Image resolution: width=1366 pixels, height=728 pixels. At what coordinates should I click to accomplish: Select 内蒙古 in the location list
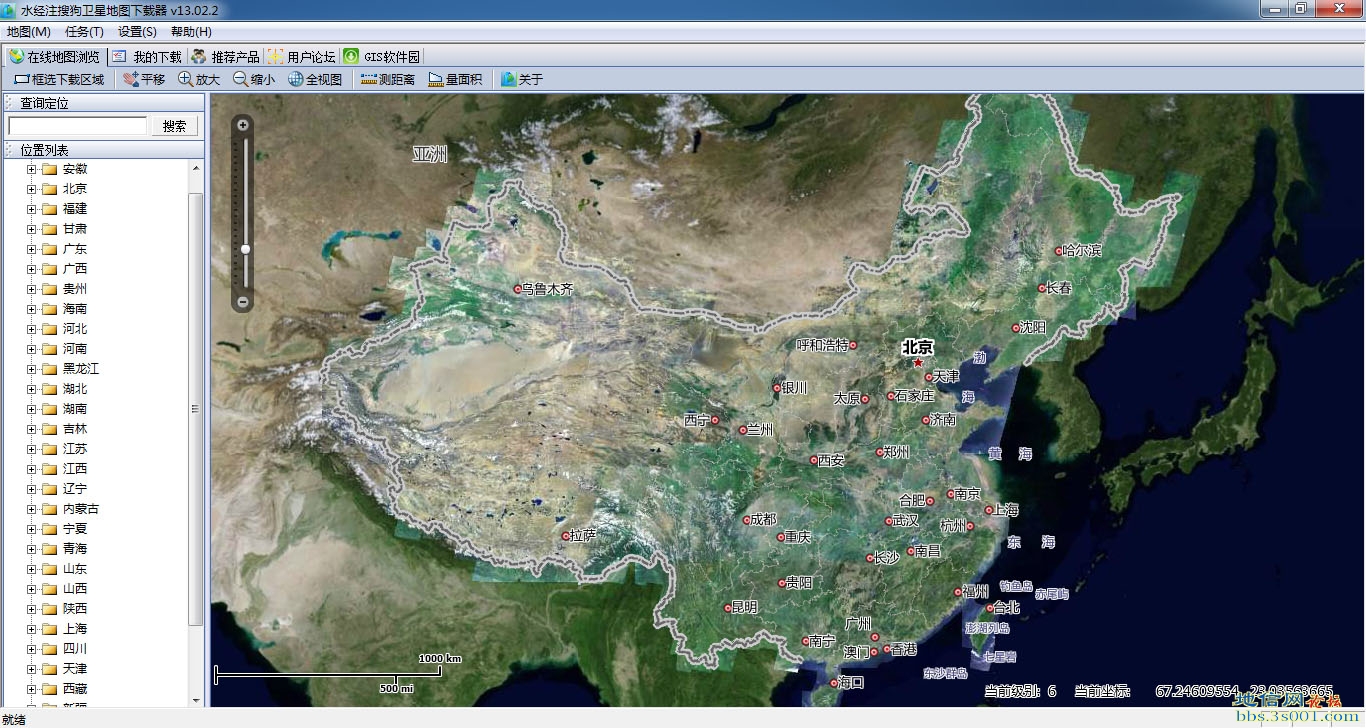coord(81,509)
